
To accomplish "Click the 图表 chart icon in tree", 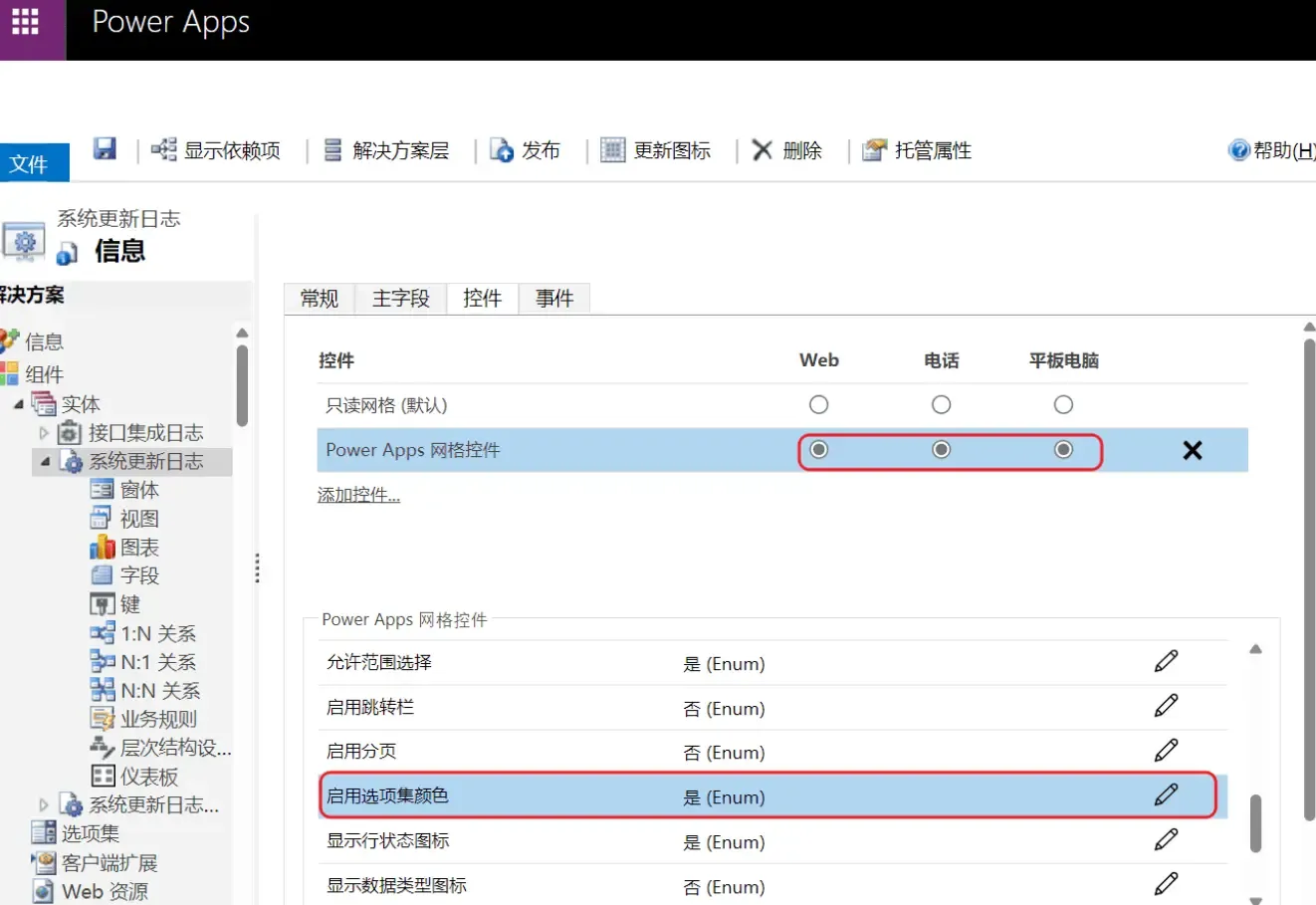I will [x=102, y=547].
